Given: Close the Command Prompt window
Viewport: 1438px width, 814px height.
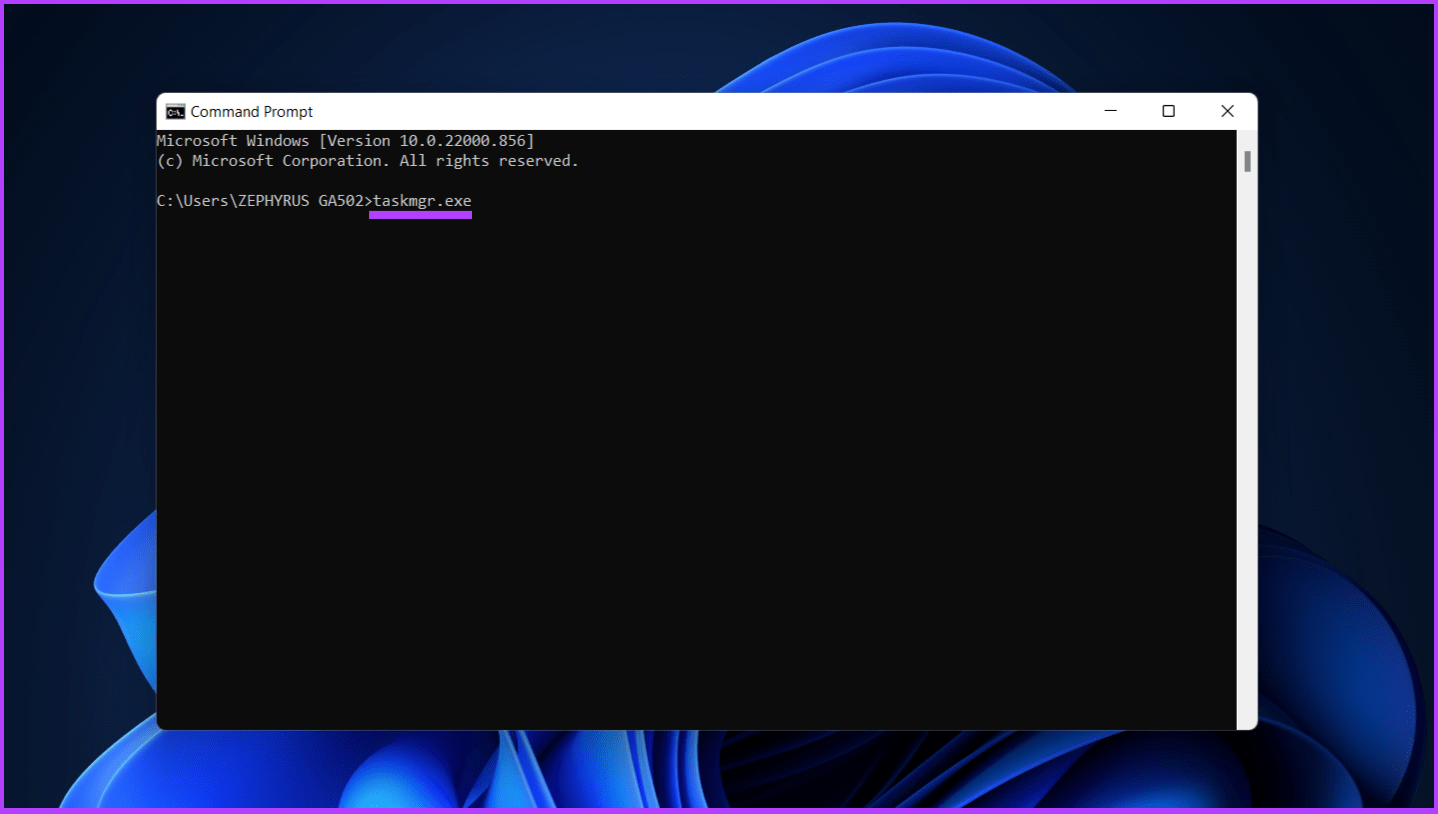Looking at the screenshot, I should 1227,111.
